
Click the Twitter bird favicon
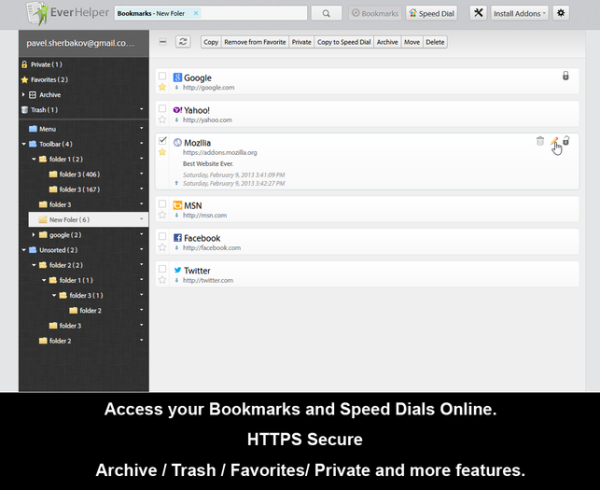pyautogui.click(x=177, y=270)
